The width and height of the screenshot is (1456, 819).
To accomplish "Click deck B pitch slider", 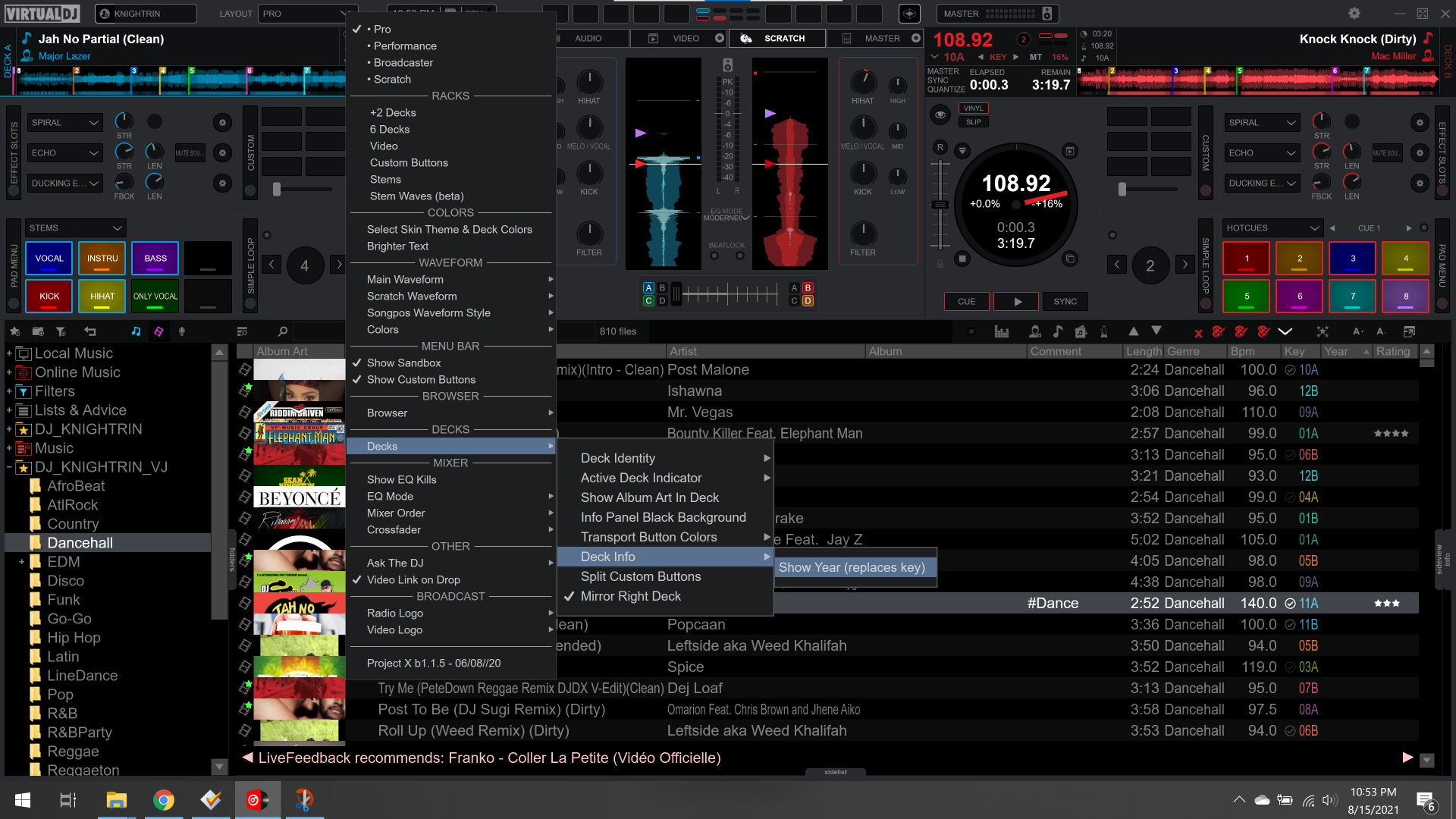I will [x=940, y=205].
